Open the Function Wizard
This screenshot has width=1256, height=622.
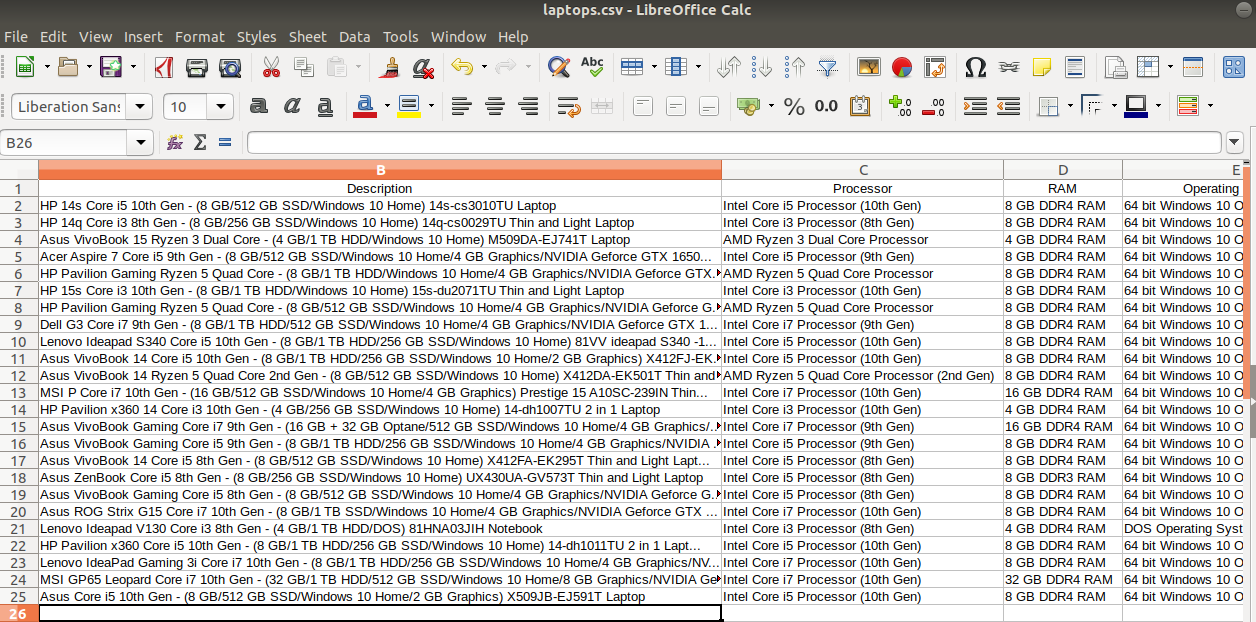coord(175,142)
